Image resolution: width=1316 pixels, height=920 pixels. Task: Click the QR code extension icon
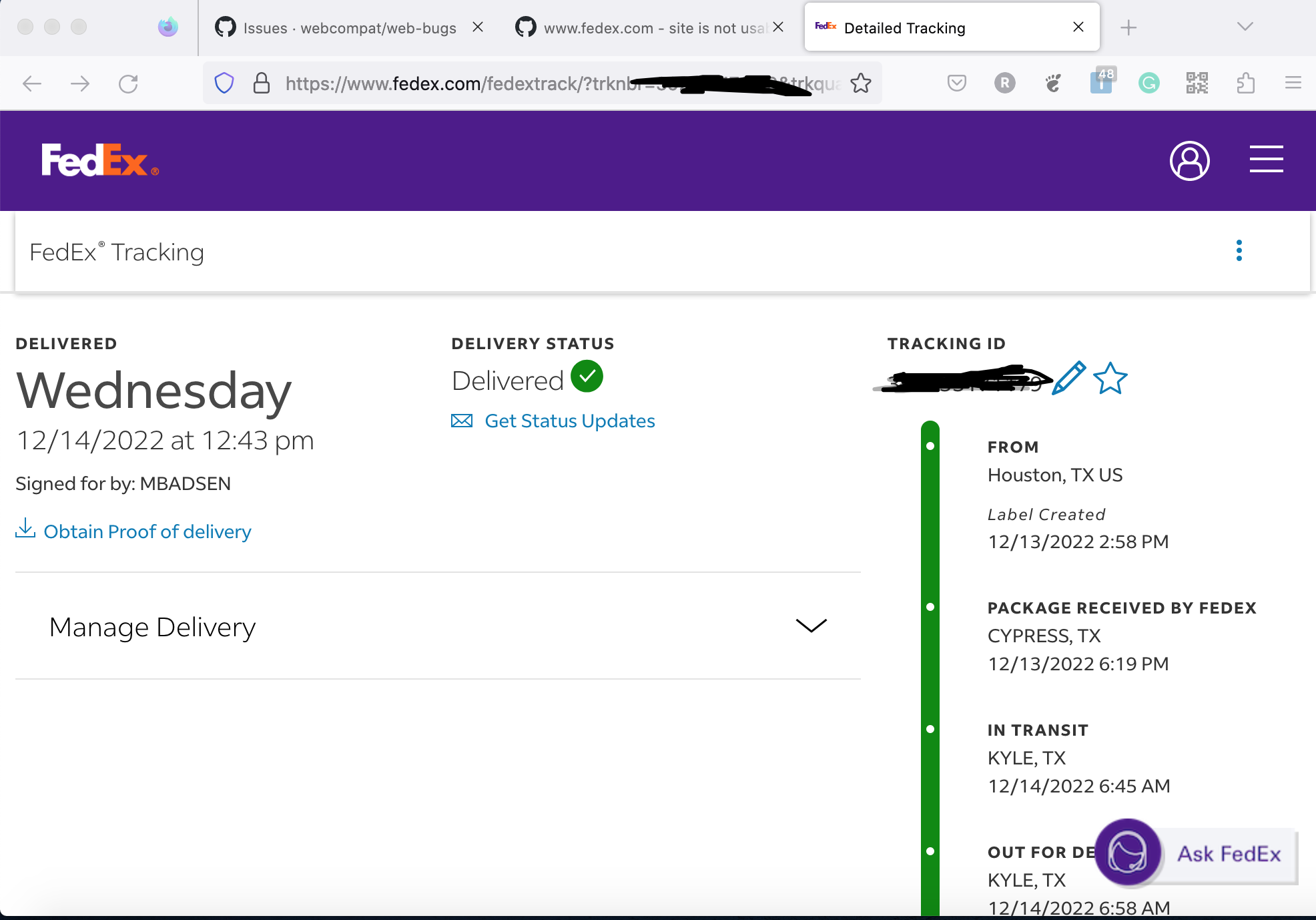pos(1197,83)
